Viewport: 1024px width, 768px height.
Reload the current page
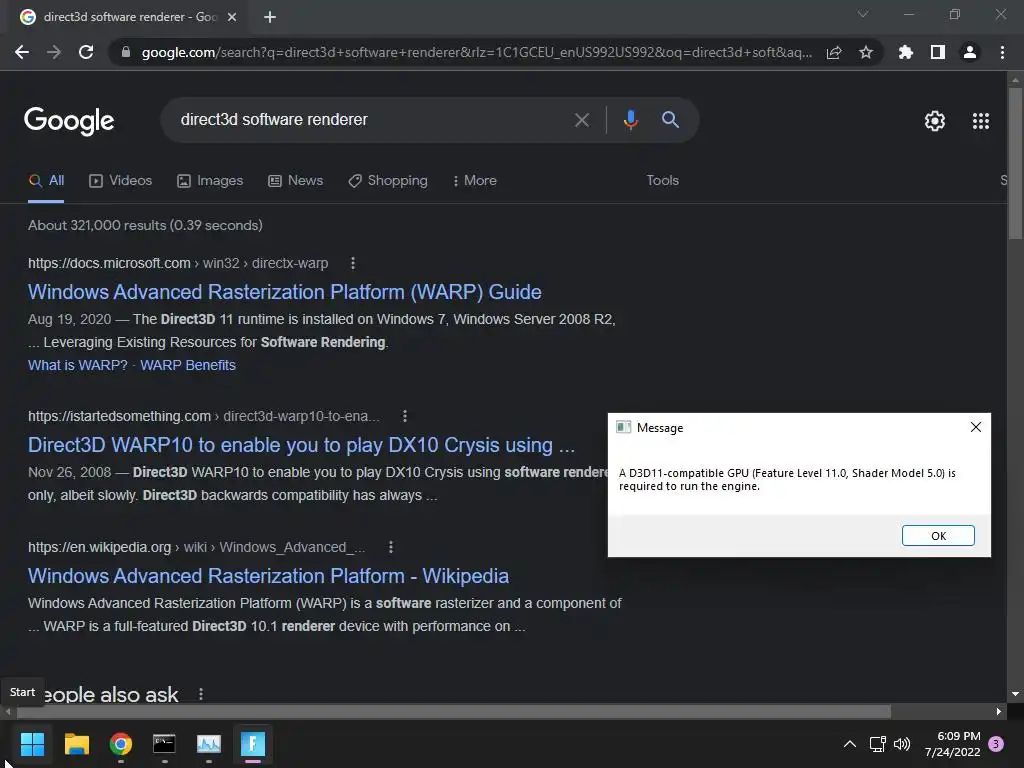tap(86, 52)
